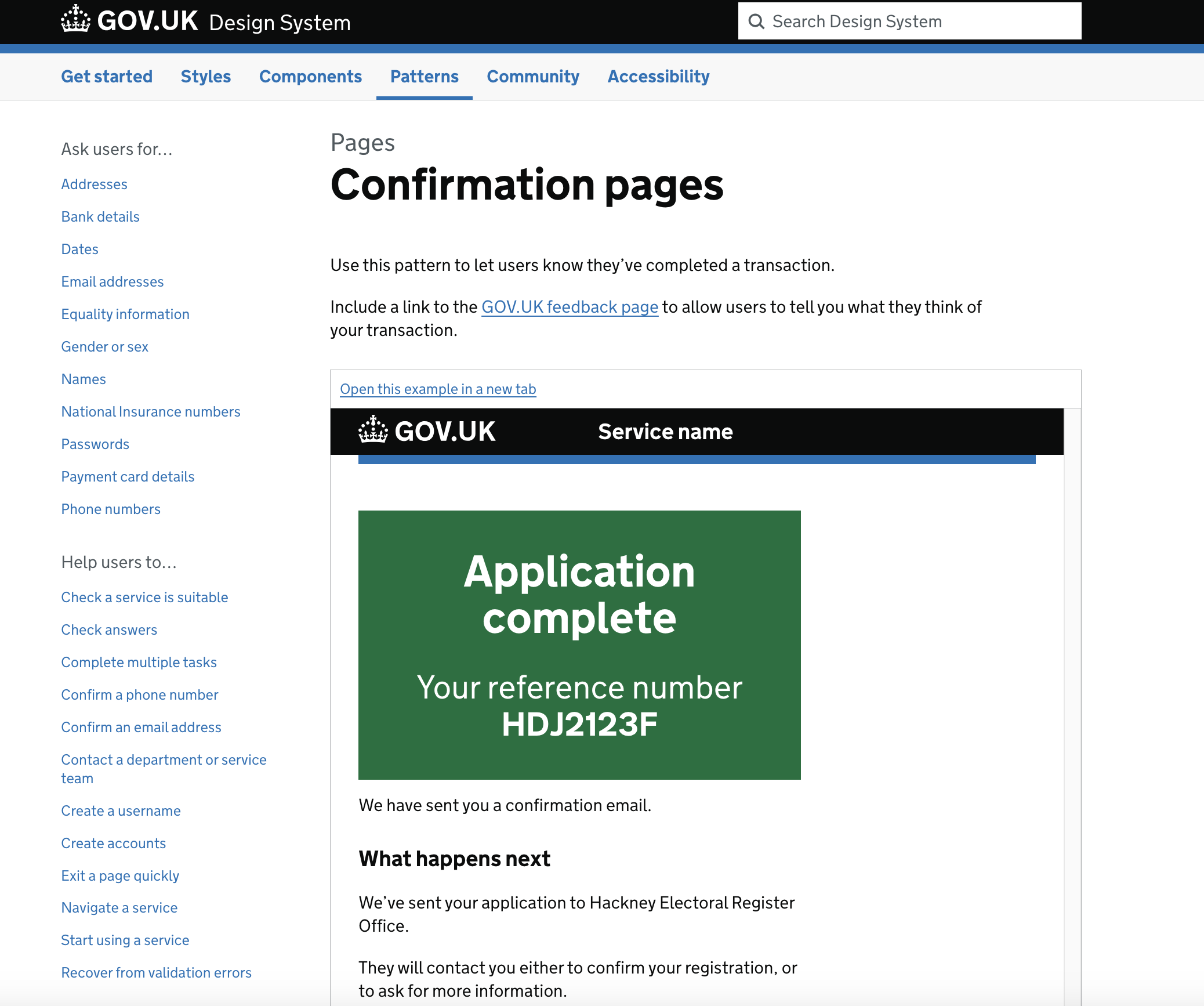1204x1006 pixels.
Task: Click the green Application complete panel
Action: coord(579,645)
